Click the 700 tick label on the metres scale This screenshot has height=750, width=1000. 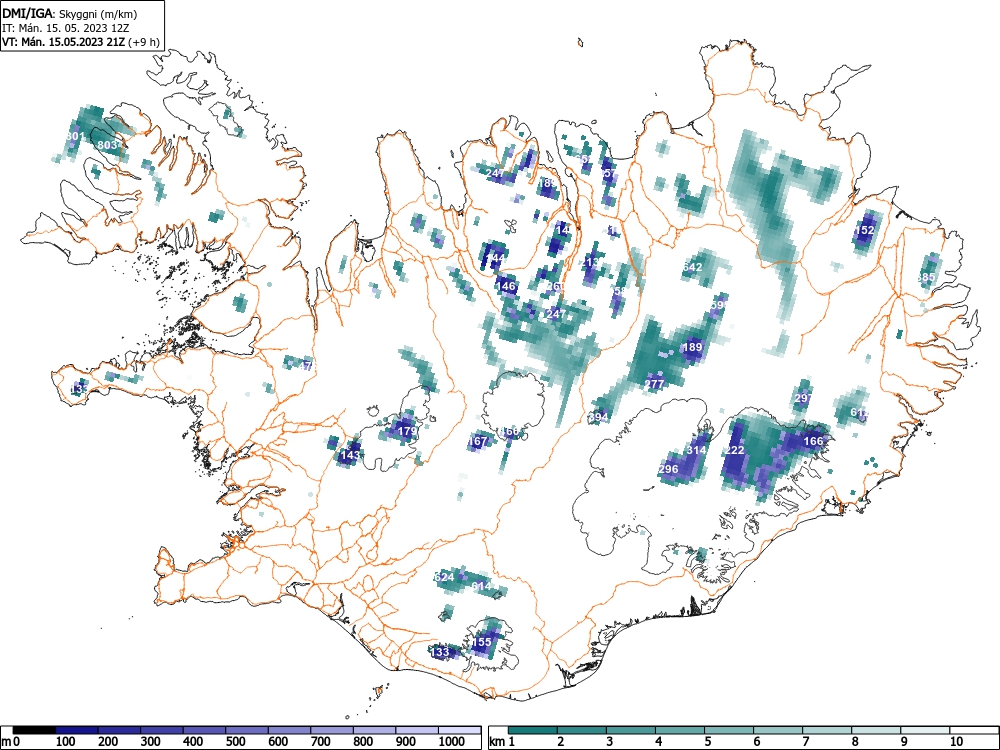[320, 742]
